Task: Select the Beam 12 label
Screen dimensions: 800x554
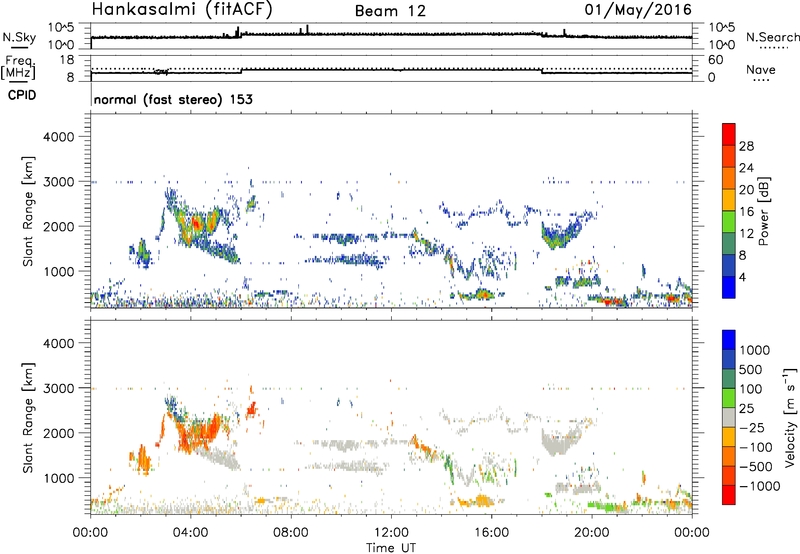Action: pos(390,11)
